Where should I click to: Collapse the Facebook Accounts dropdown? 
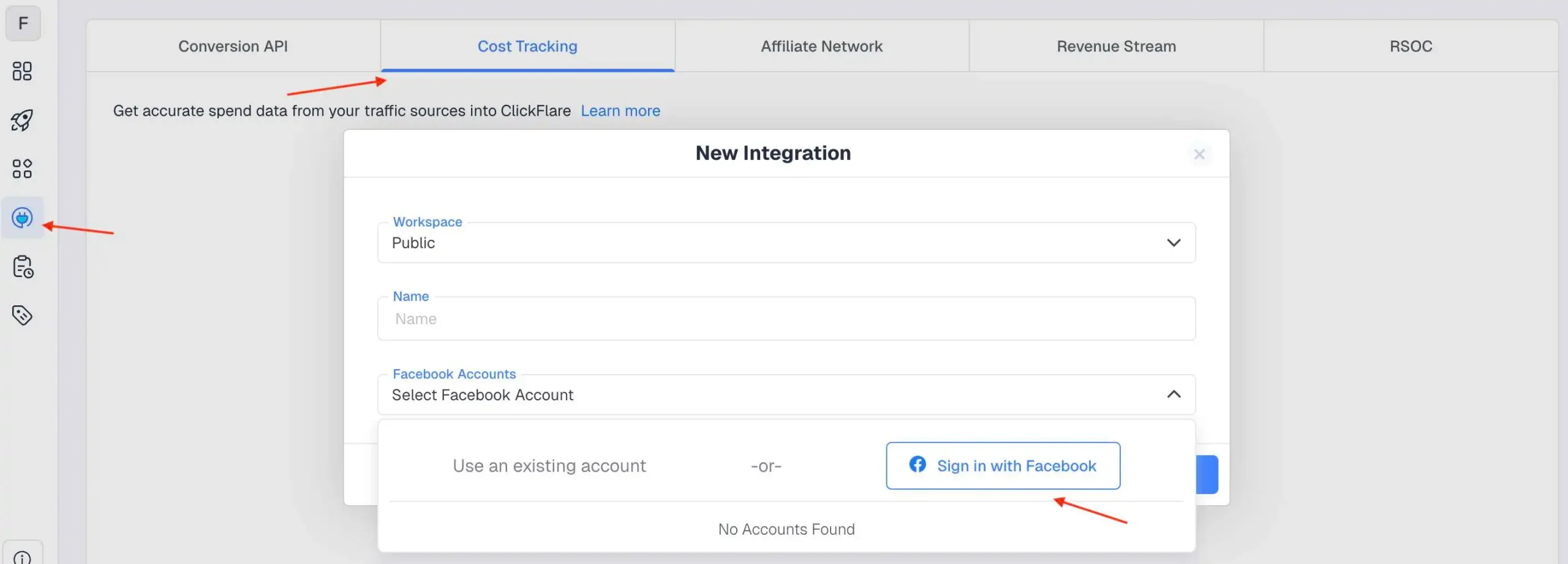(x=786, y=395)
